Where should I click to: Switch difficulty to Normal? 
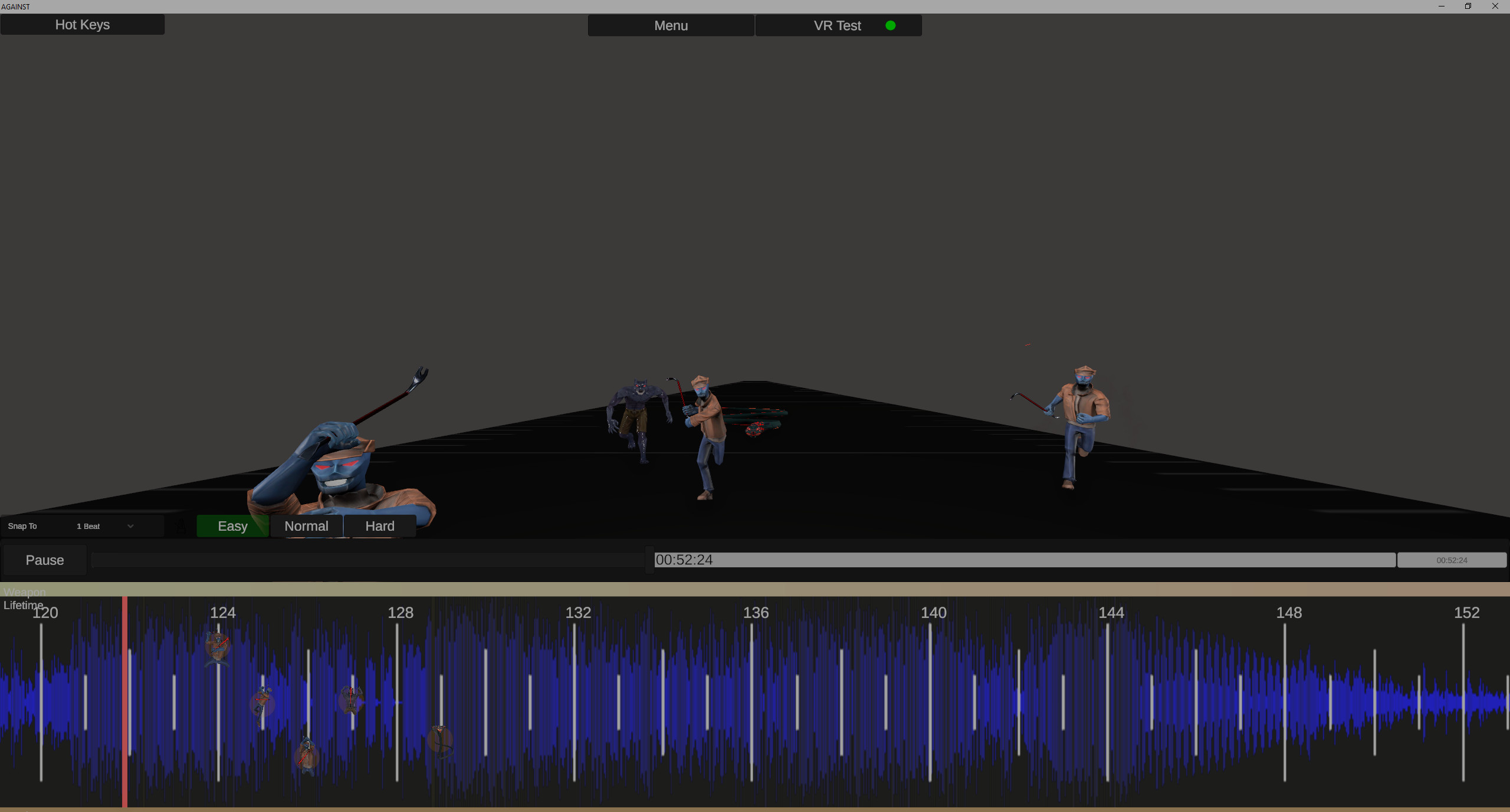[x=306, y=525]
